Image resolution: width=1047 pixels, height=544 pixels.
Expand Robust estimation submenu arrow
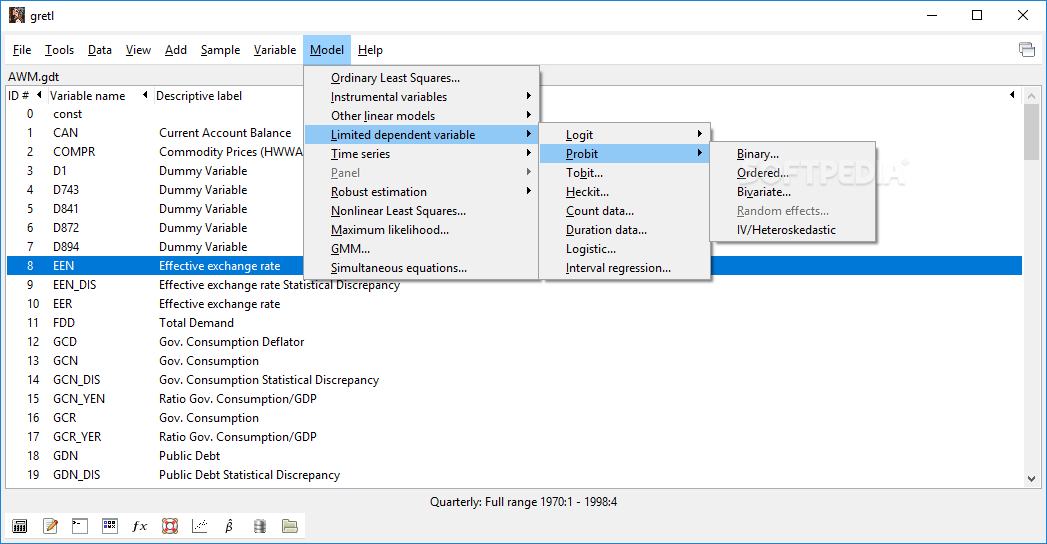(529, 191)
